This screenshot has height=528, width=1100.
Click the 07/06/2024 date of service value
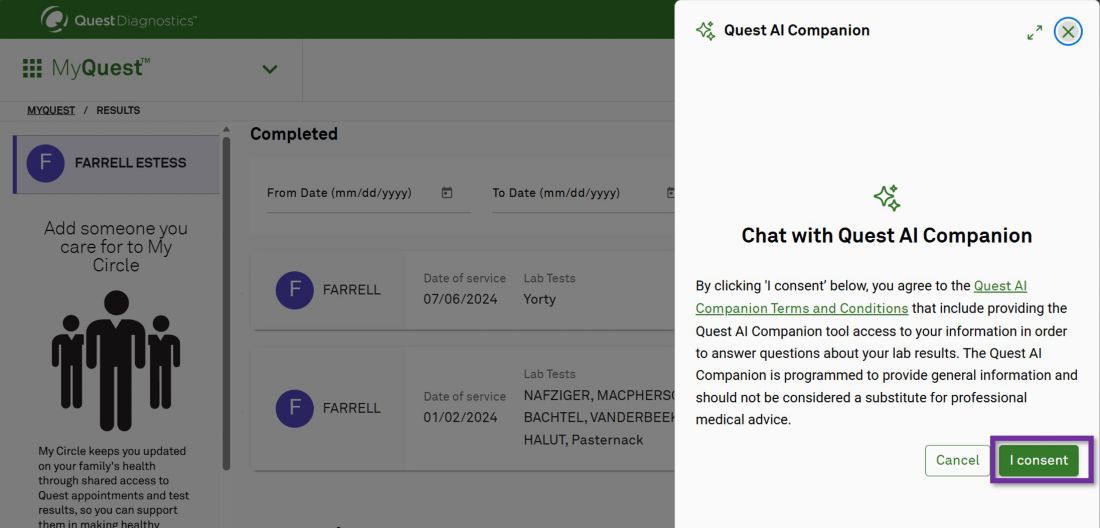pos(460,299)
